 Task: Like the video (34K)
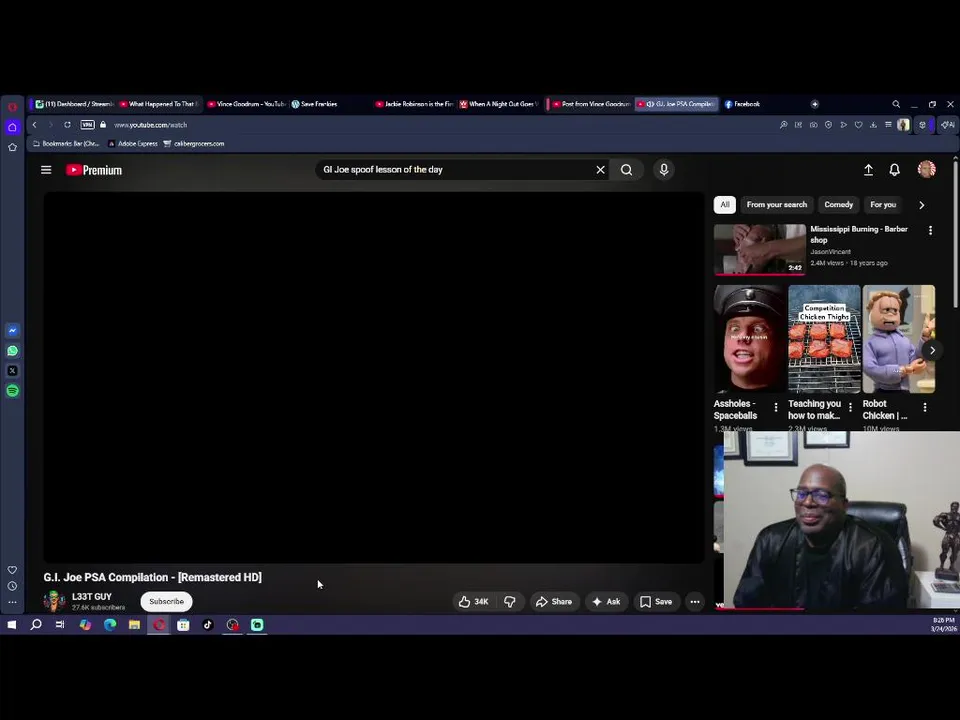[474, 602]
